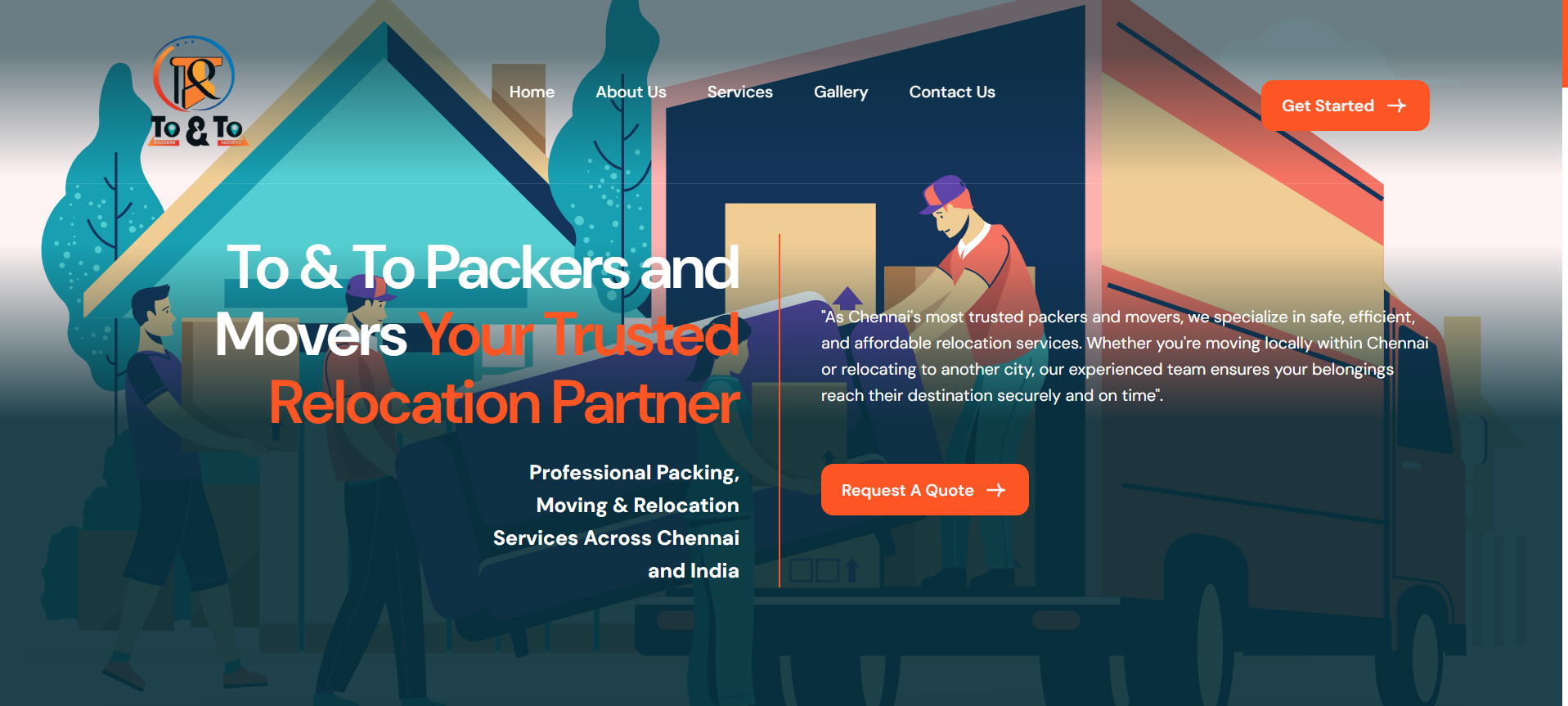Open the Home menu item
This screenshot has width=1568, height=706.
click(x=532, y=92)
